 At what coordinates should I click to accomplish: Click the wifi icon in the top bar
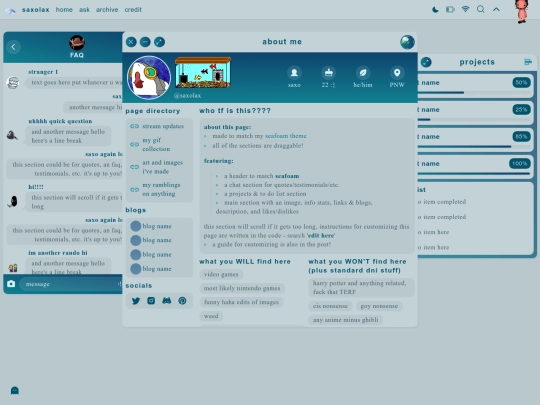[465, 9]
